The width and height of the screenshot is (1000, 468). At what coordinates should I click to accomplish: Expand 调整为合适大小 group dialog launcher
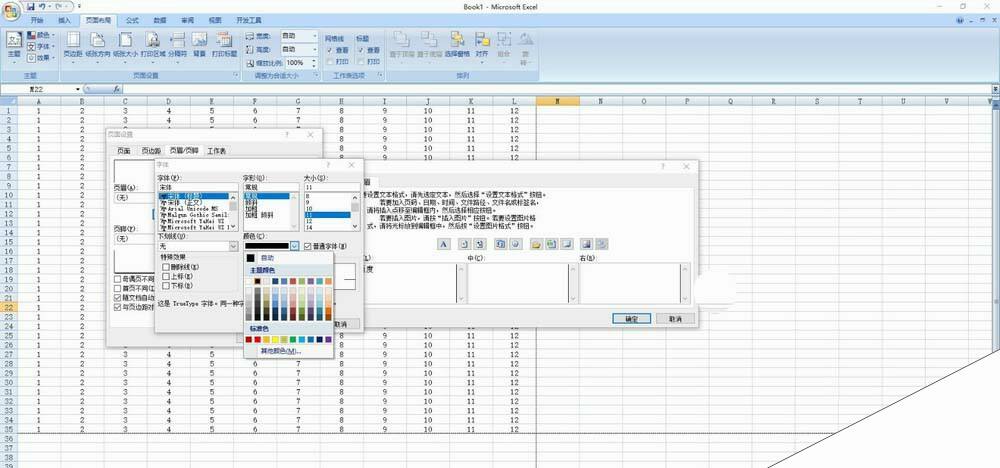click(316, 75)
